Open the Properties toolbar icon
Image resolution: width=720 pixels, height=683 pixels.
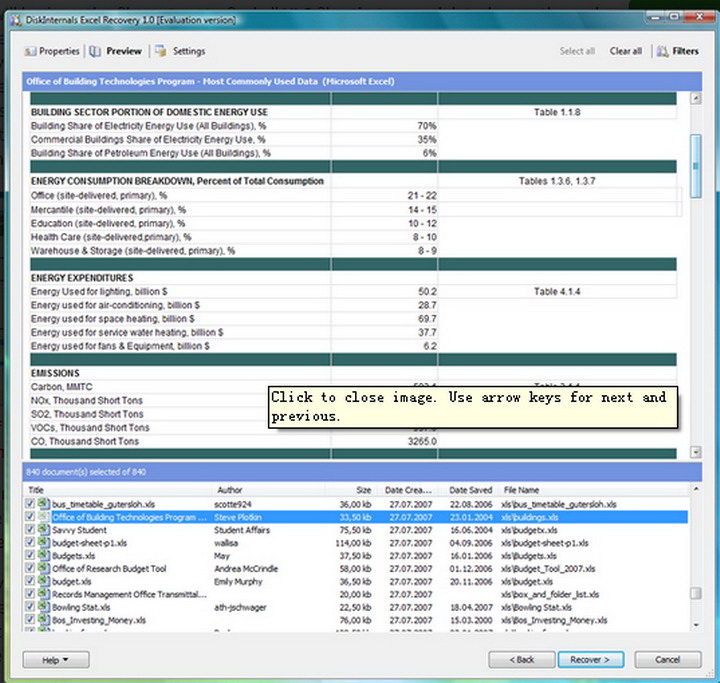(30, 51)
